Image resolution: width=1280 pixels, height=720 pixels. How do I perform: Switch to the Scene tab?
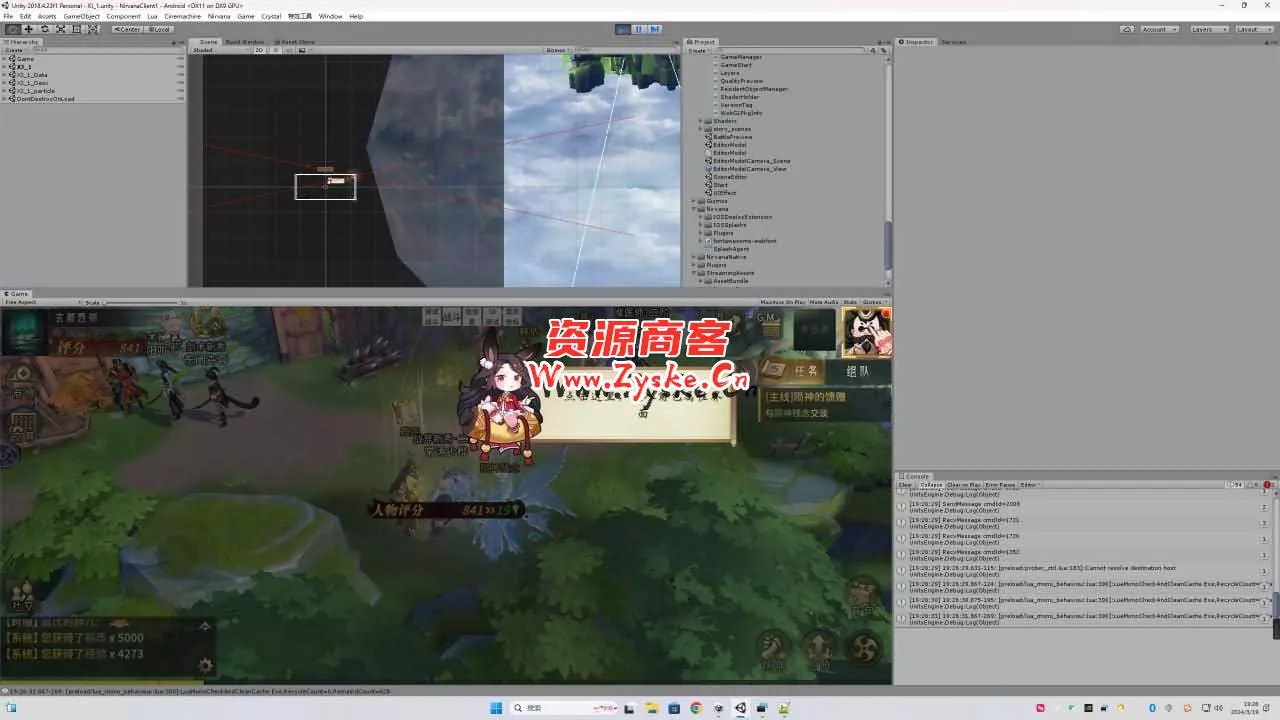(x=208, y=42)
